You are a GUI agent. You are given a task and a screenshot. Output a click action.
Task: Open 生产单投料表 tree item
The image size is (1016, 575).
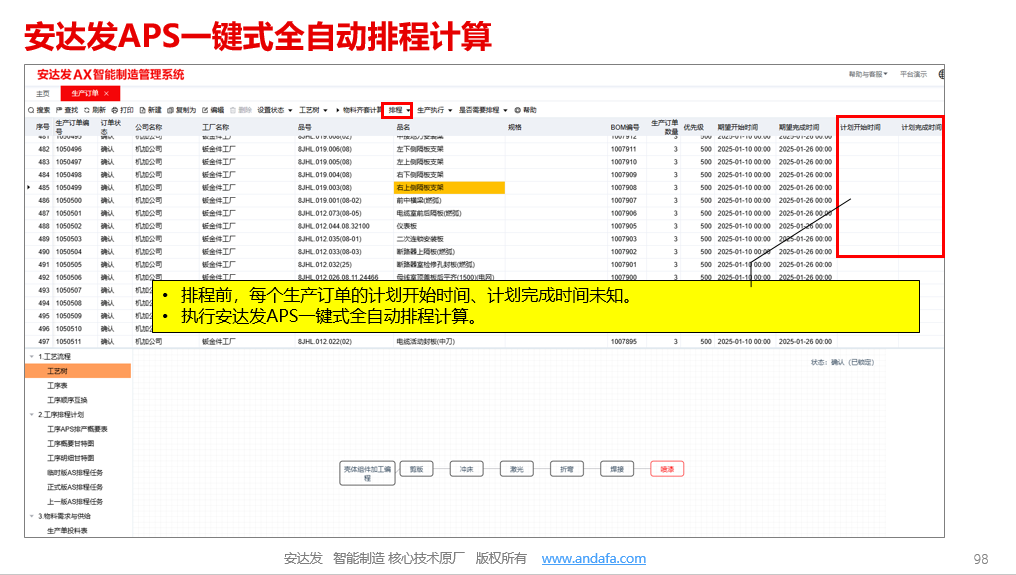coord(67,531)
